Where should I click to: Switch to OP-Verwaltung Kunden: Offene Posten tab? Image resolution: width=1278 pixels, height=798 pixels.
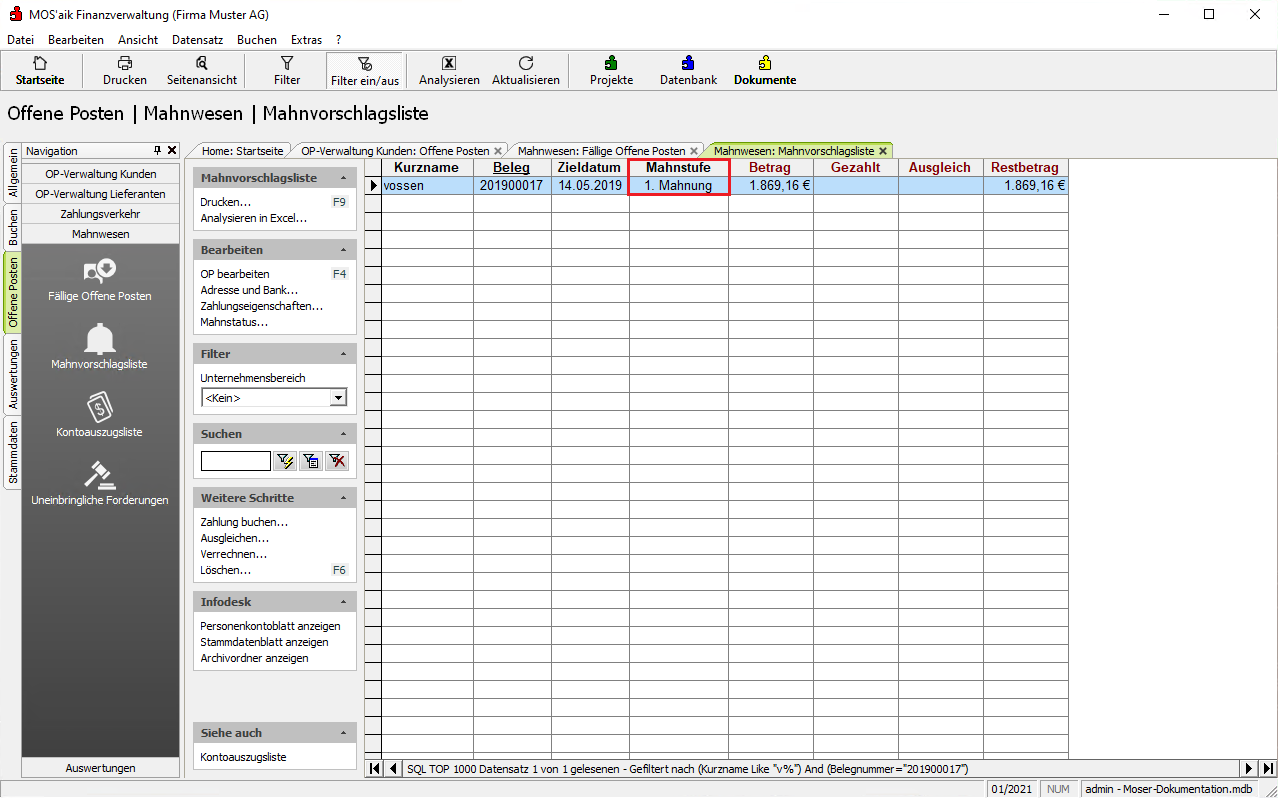pyautogui.click(x=395, y=151)
